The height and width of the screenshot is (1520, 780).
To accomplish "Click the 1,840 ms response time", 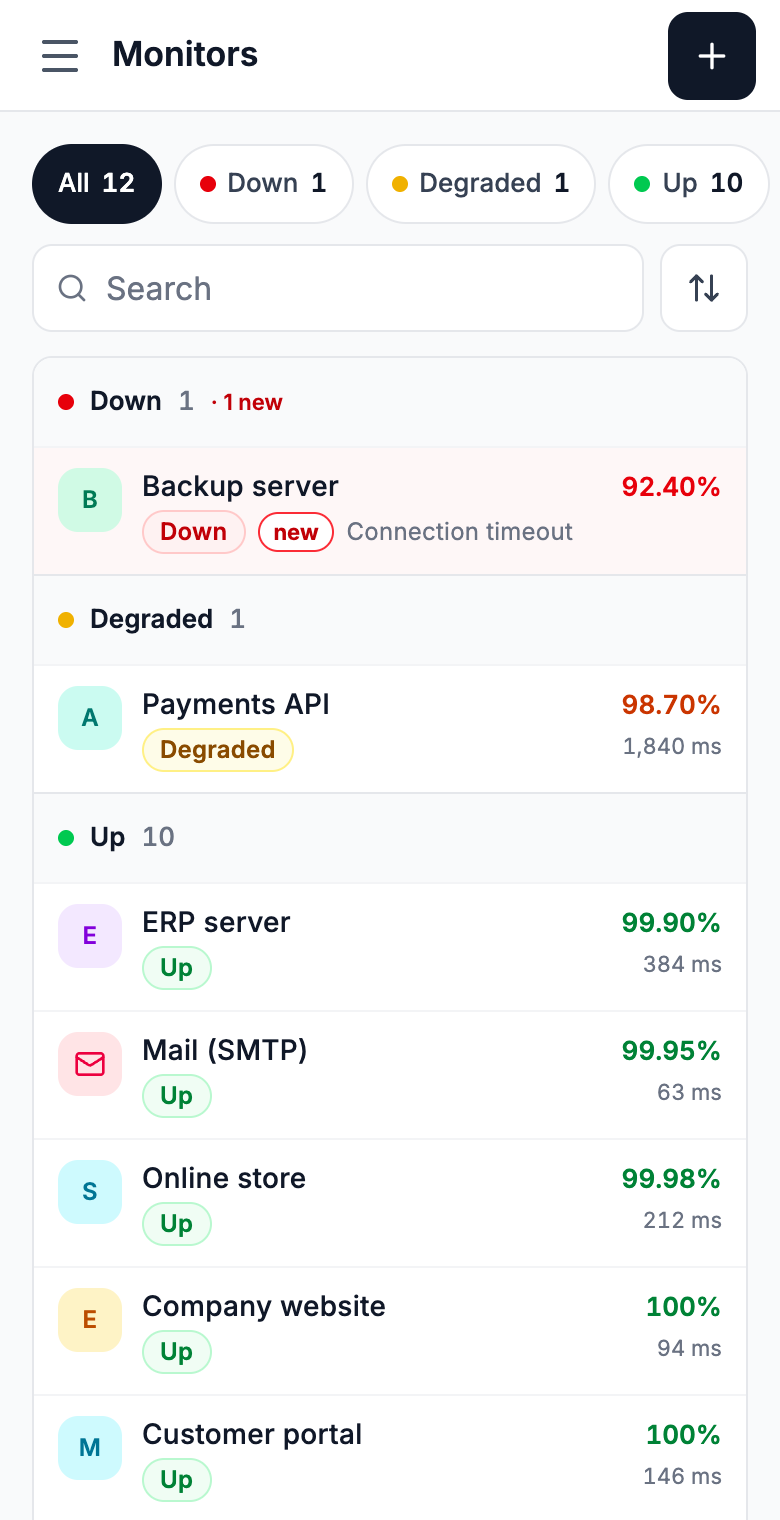I will pos(672,746).
